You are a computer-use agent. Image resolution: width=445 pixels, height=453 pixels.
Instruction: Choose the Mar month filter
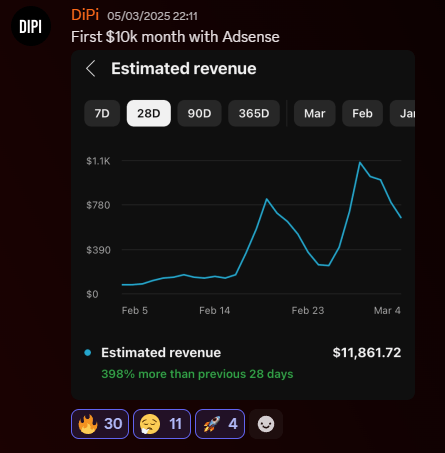(x=315, y=113)
